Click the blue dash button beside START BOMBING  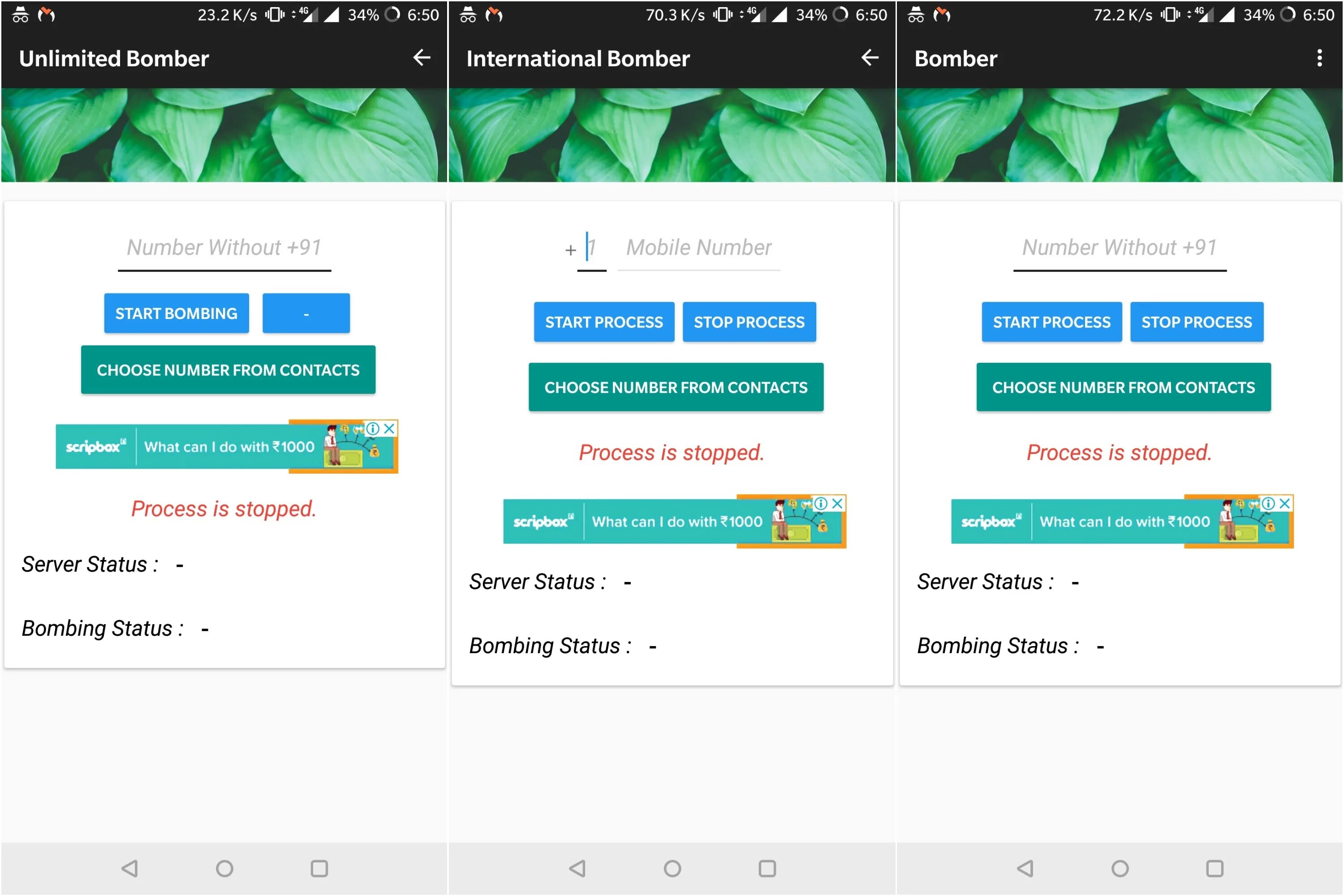306,313
